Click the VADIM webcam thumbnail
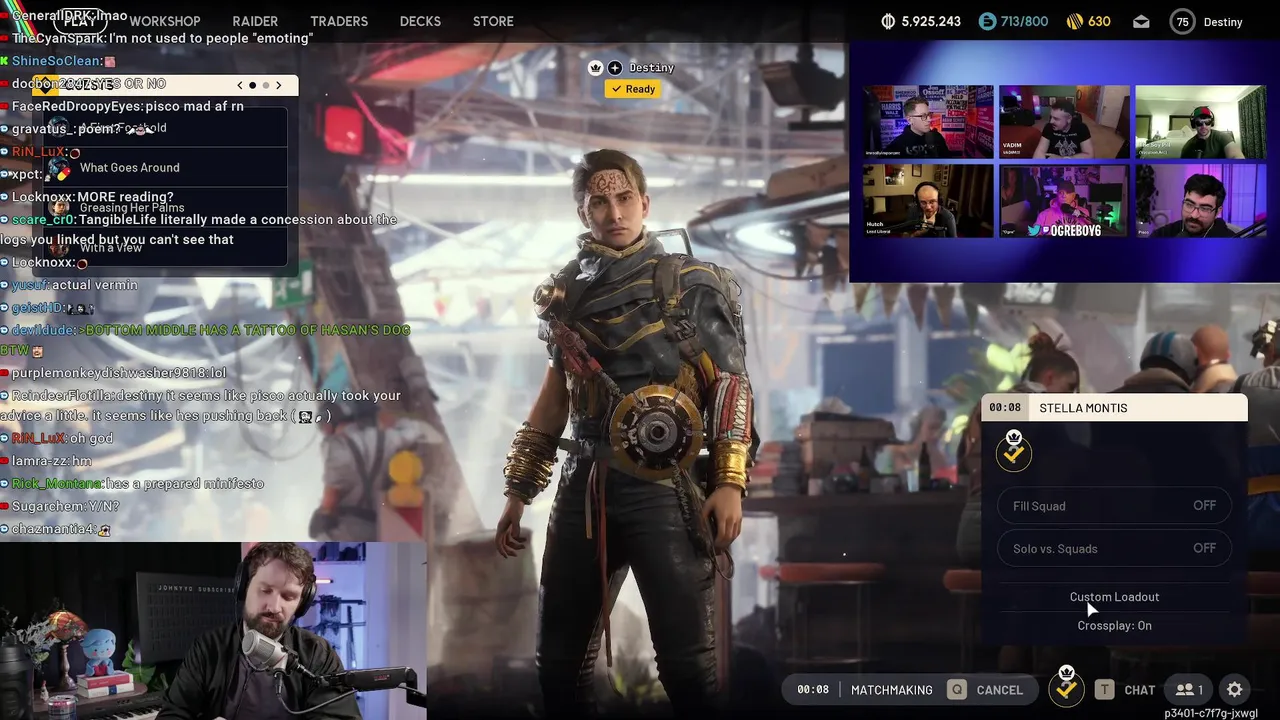This screenshot has height=720, width=1280. [x=1064, y=121]
